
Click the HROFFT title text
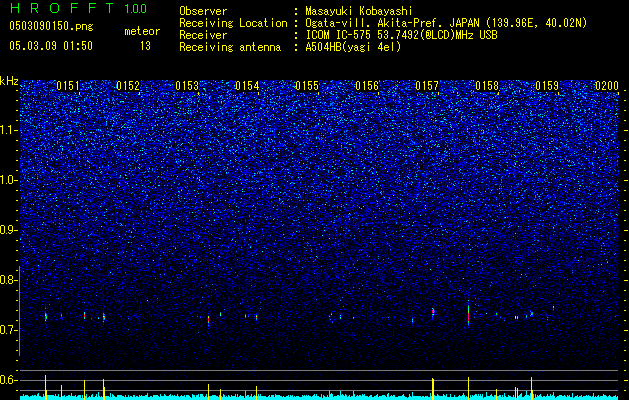pos(62,8)
